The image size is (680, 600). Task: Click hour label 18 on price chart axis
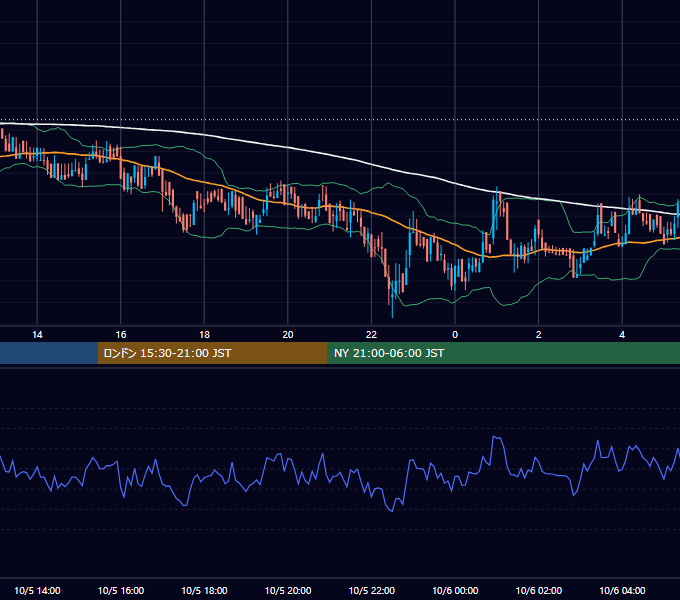coord(204,335)
